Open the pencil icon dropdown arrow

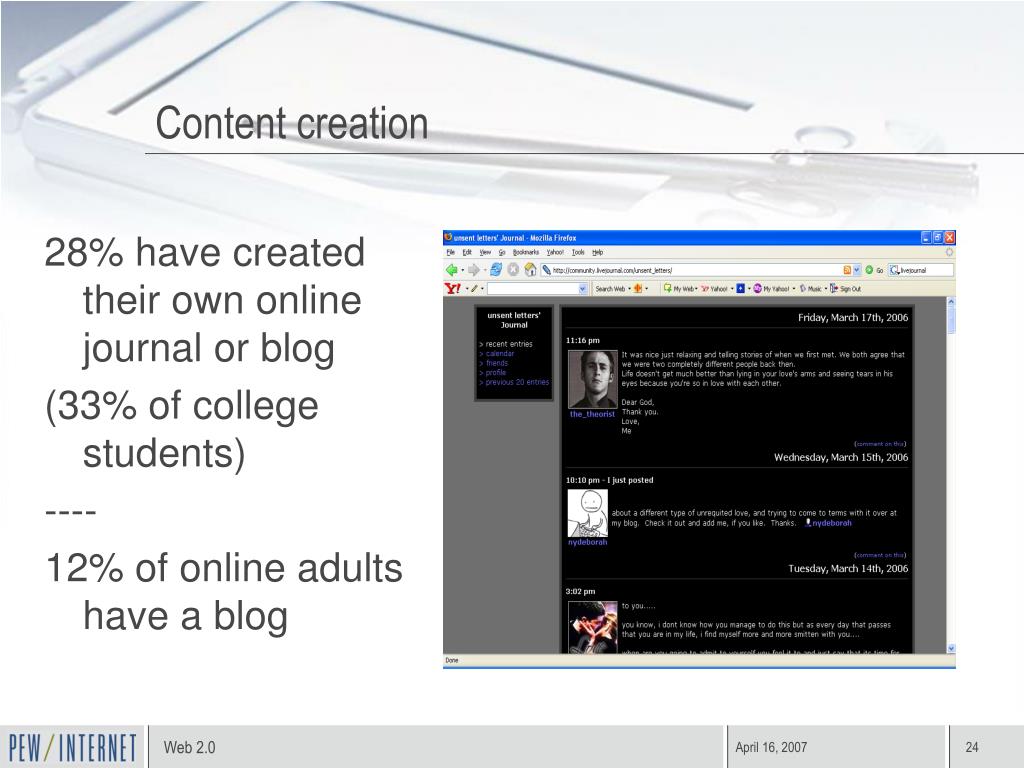482,289
